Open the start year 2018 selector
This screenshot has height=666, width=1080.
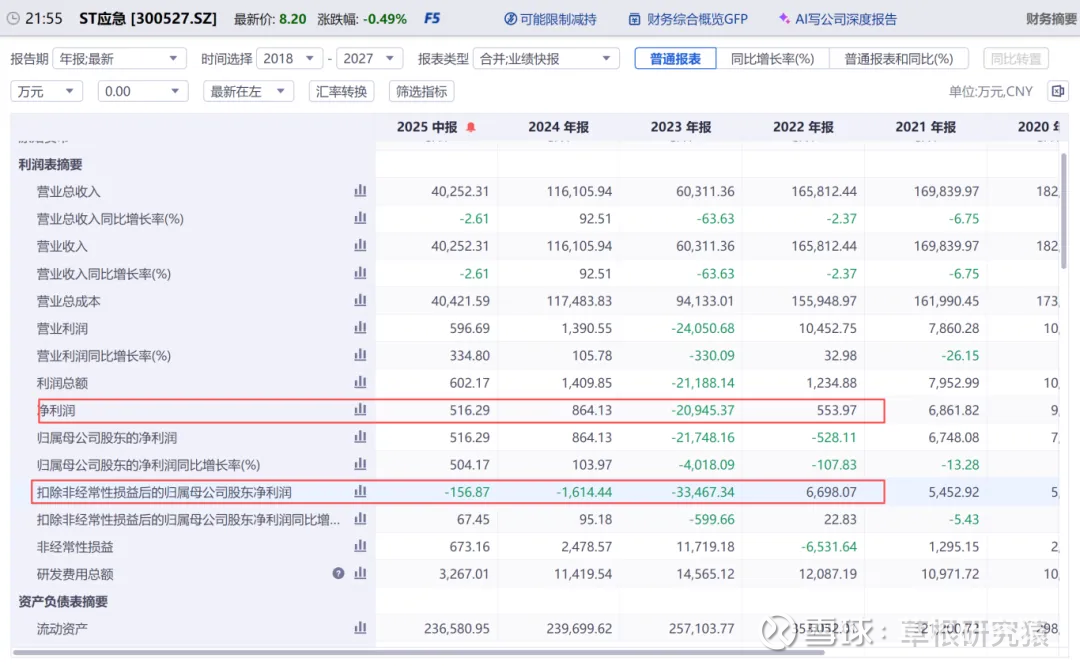[x=289, y=59]
